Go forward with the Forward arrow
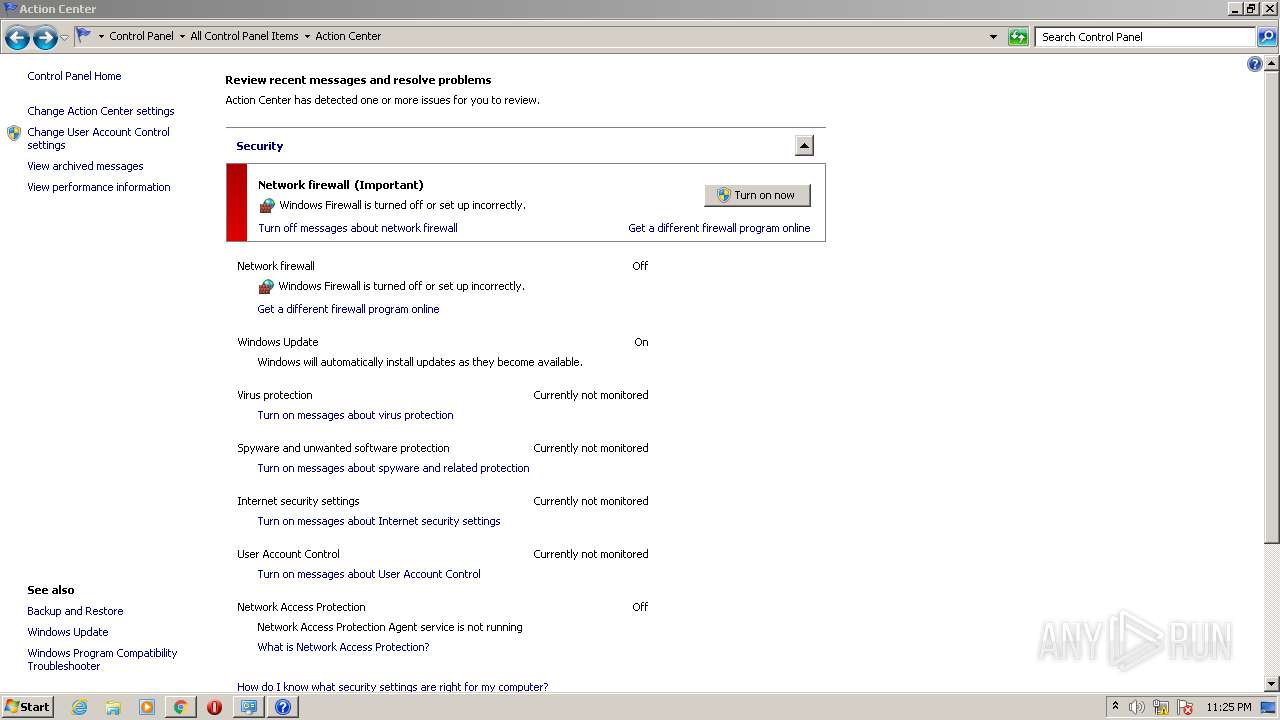The height and width of the screenshot is (720, 1280). pyautogui.click(x=45, y=38)
